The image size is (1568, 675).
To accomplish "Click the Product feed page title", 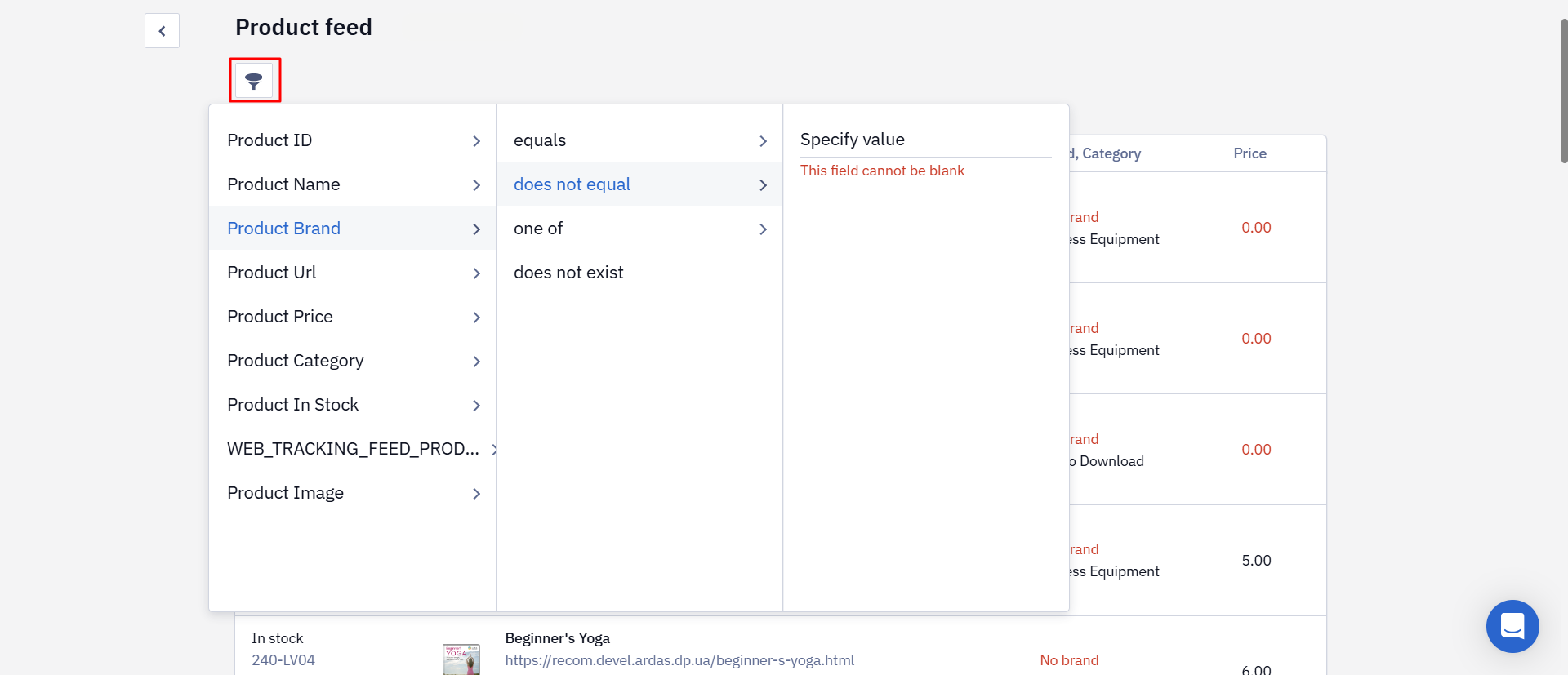I will point(304,27).
